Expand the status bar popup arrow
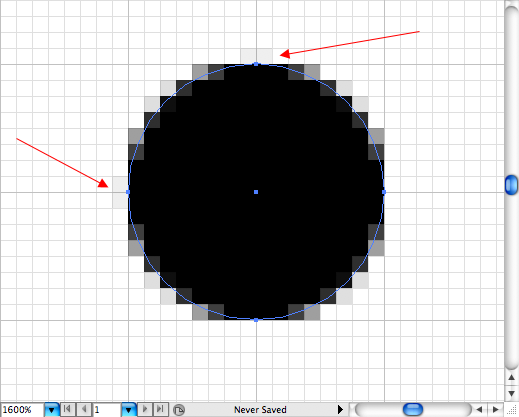The height and width of the screenshot is (417, 519). pyautogui.click(x=340, y=409)
